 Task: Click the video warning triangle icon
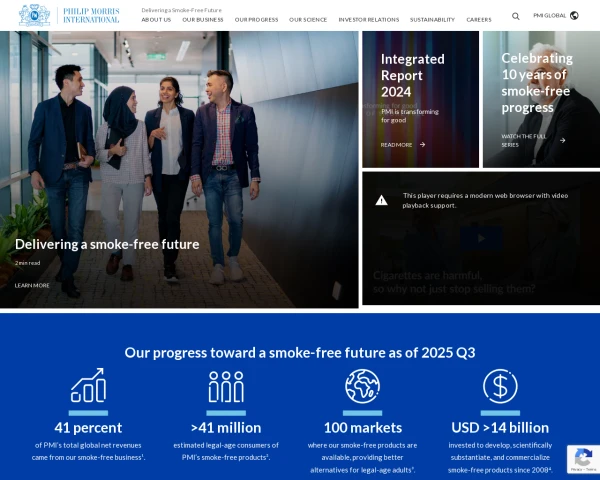[x=381, y=200]
